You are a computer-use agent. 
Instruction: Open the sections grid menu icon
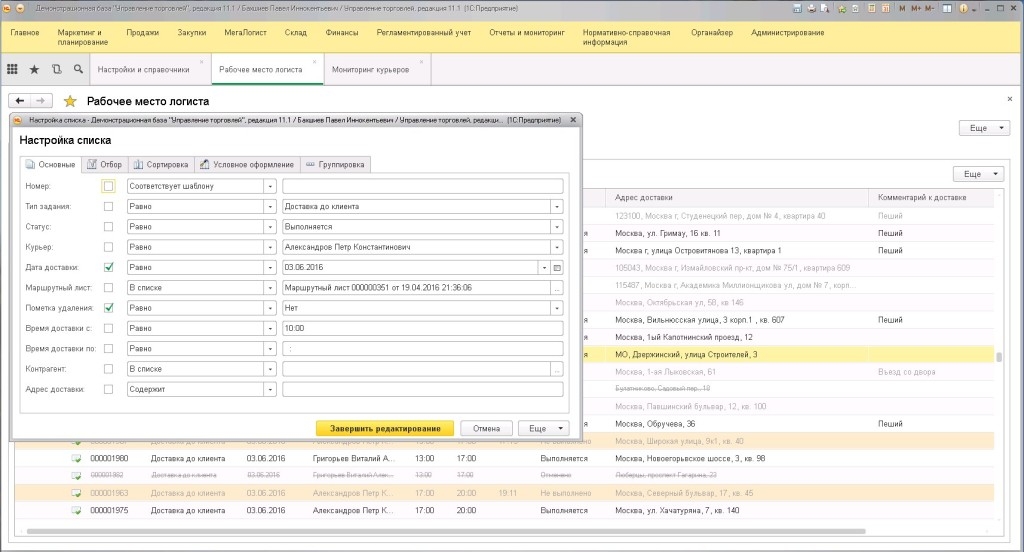(12, 69)
